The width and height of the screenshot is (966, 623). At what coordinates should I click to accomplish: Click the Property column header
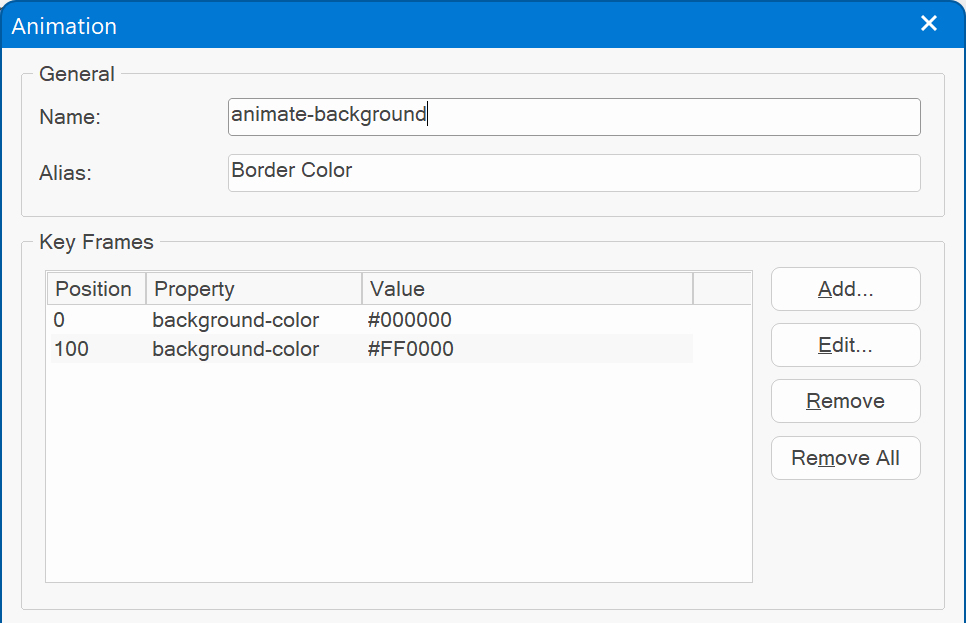pyautogui.click(x=253, y=289)
